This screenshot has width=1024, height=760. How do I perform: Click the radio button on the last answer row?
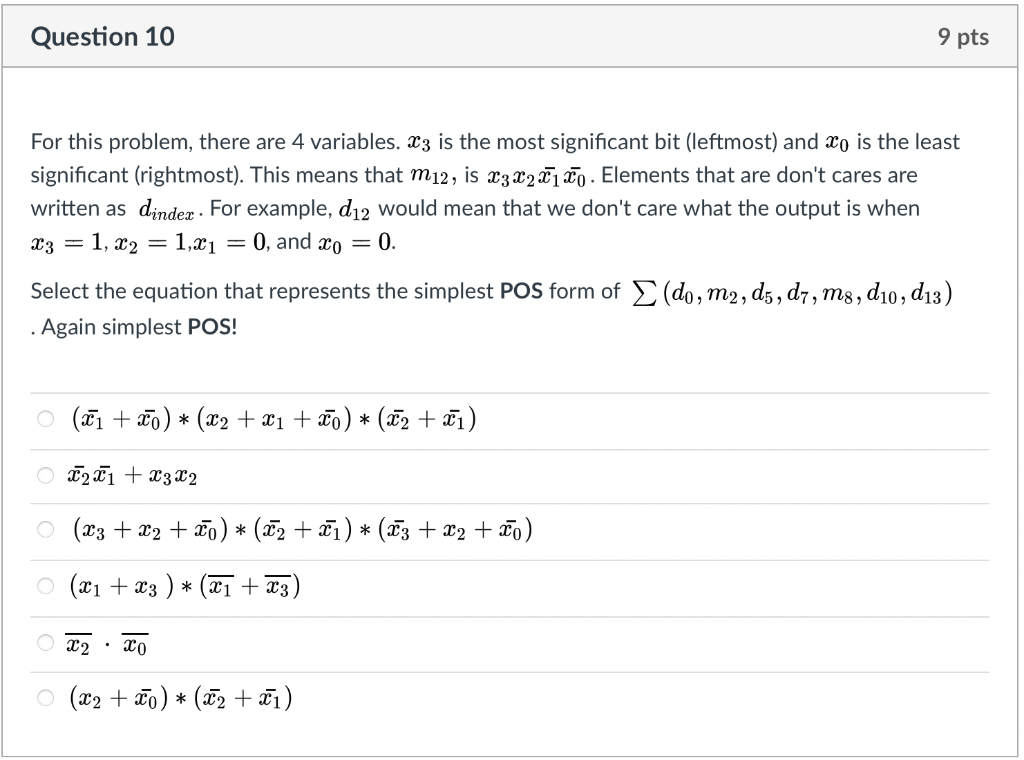(x=45, y=696)
